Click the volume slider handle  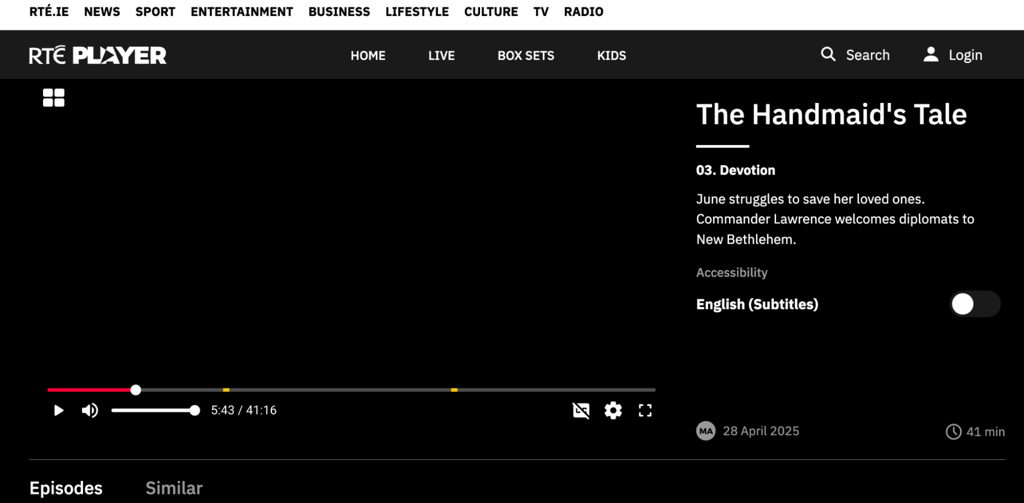pos(195,410)
